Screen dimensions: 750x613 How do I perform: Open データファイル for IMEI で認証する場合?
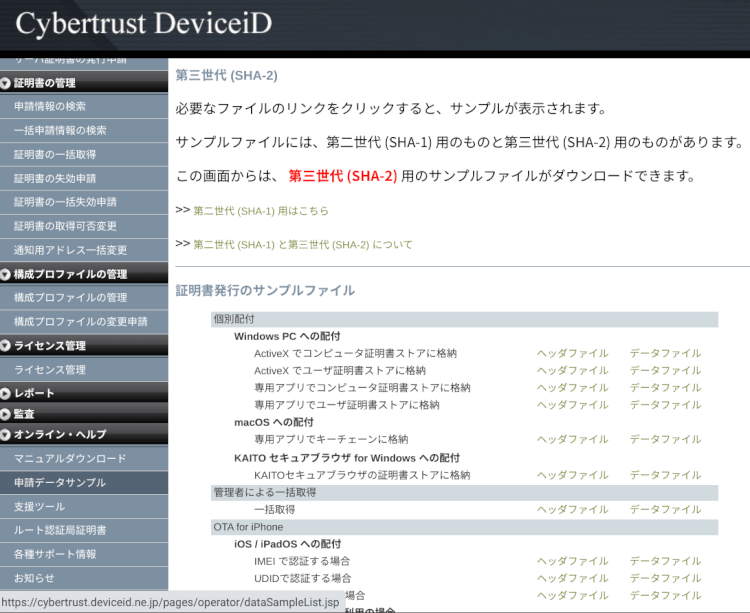coord(665,561)
